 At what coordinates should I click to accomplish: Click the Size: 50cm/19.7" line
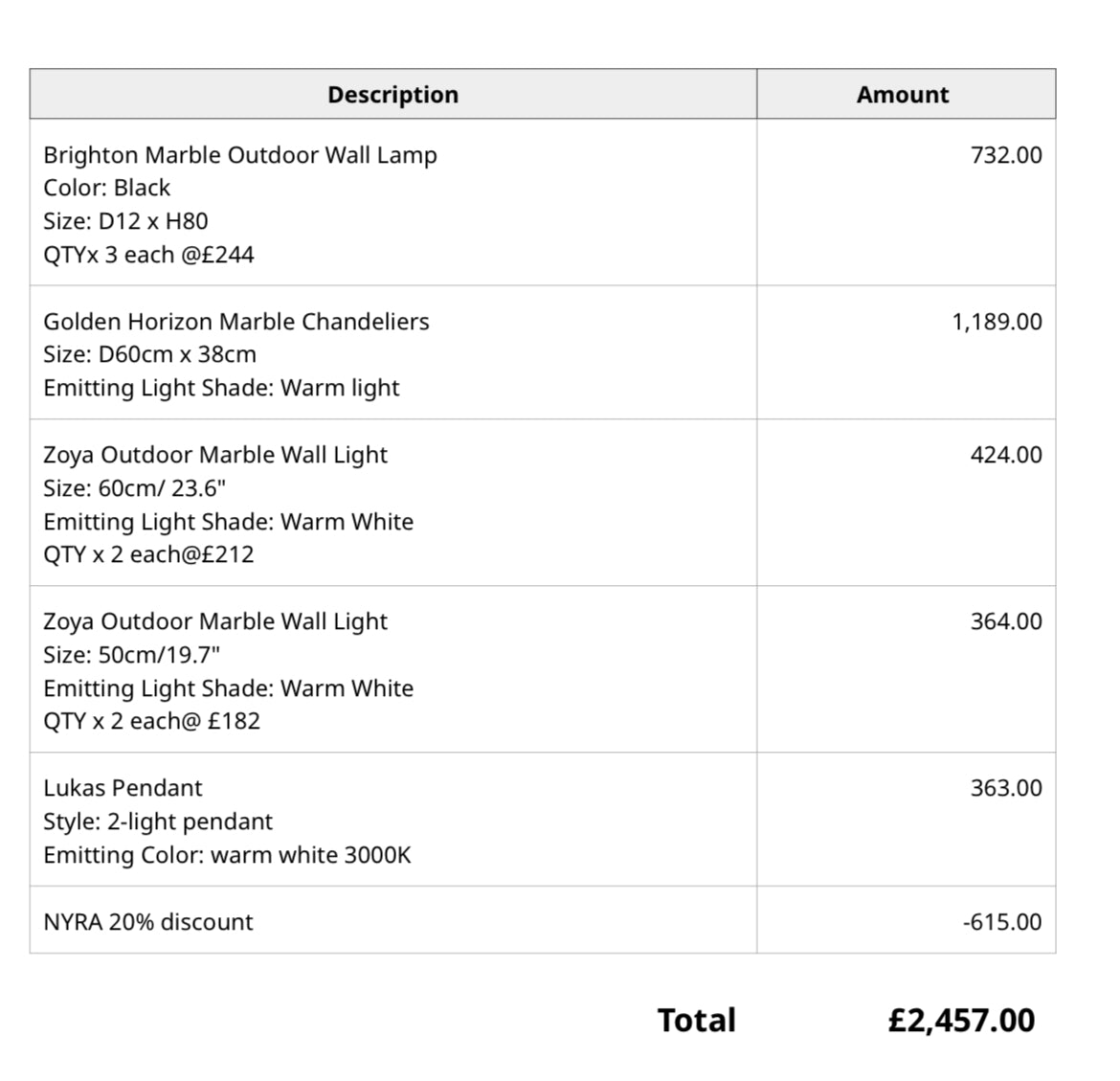point(132,655)
